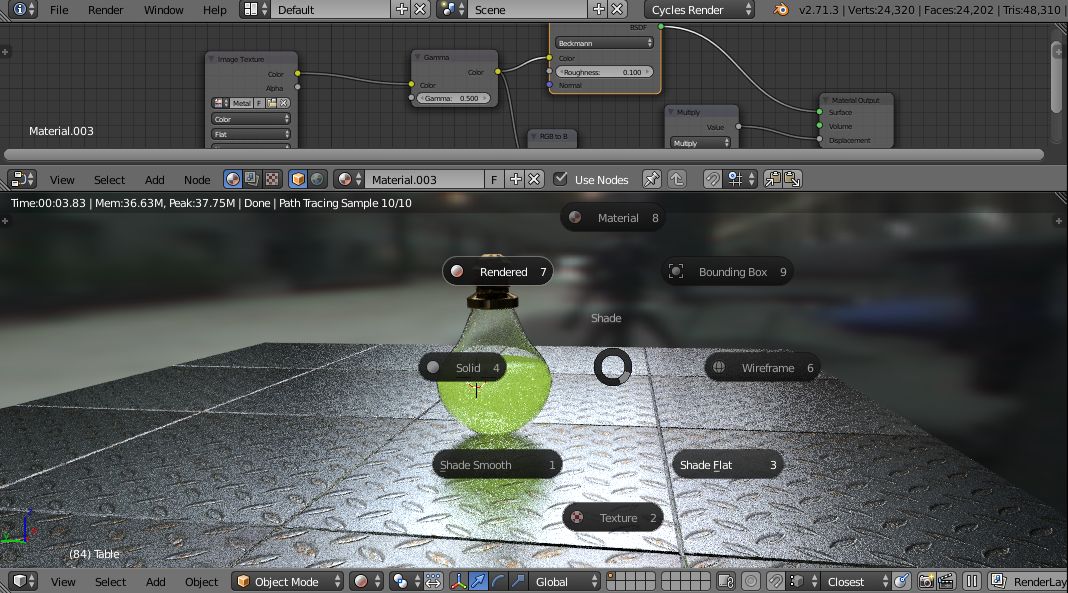The image size is (1068, 593).
Task: Open the info editor type selector
Action: pos(24,10)
